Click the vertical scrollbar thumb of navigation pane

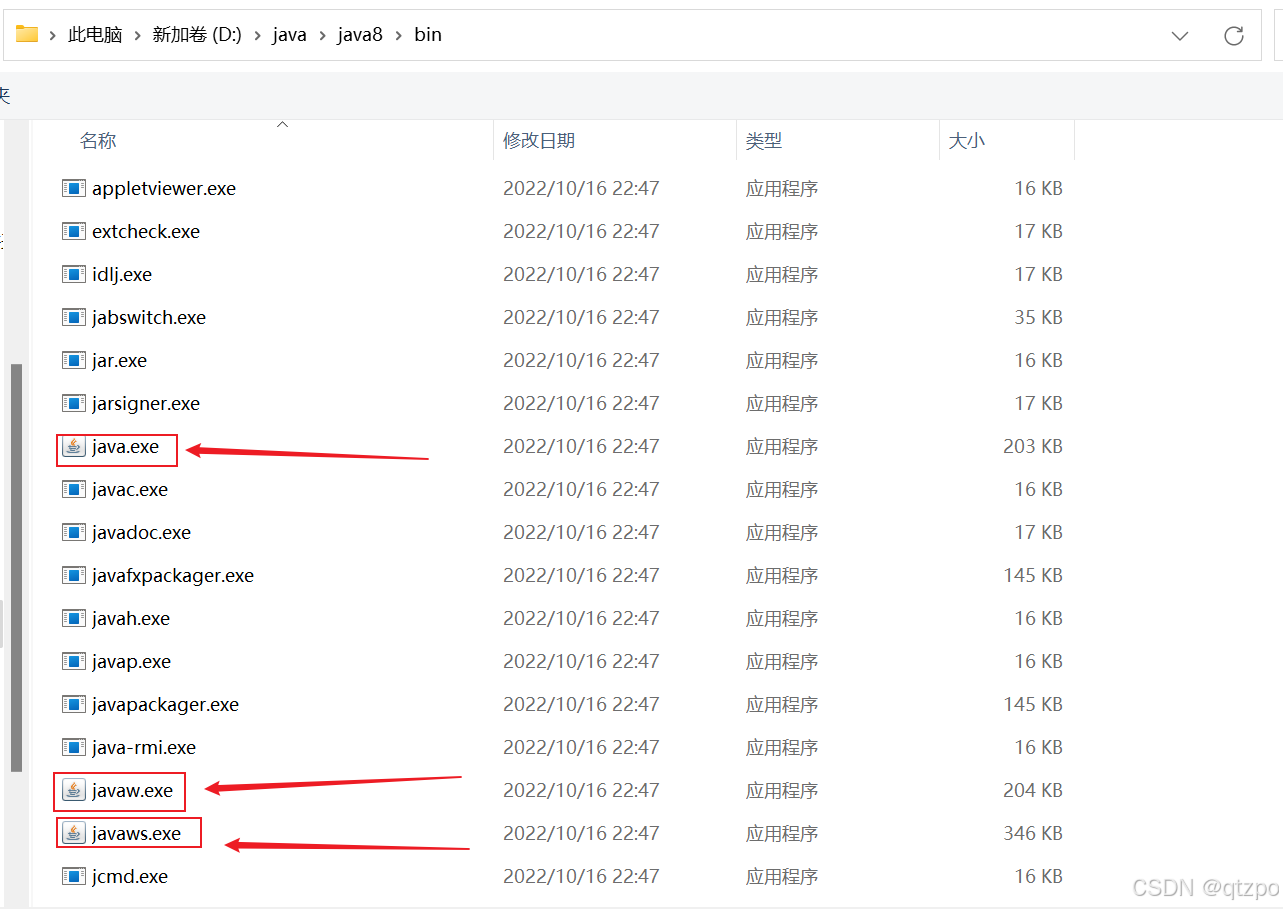click(x=16, y=567)
